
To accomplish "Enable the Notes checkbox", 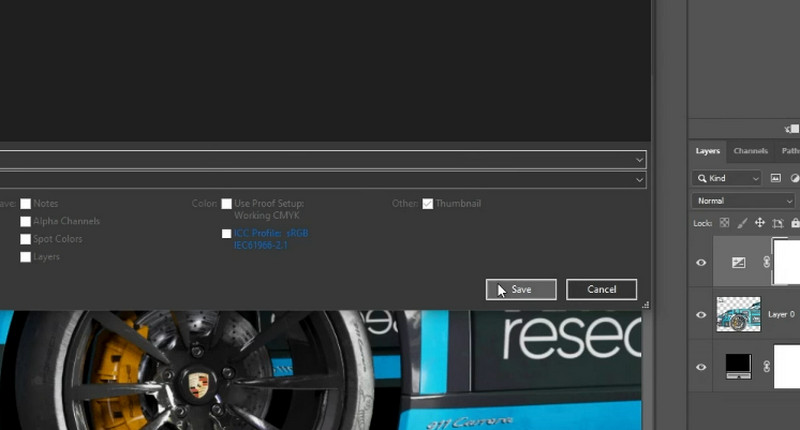I will click(x=26, y=204).
